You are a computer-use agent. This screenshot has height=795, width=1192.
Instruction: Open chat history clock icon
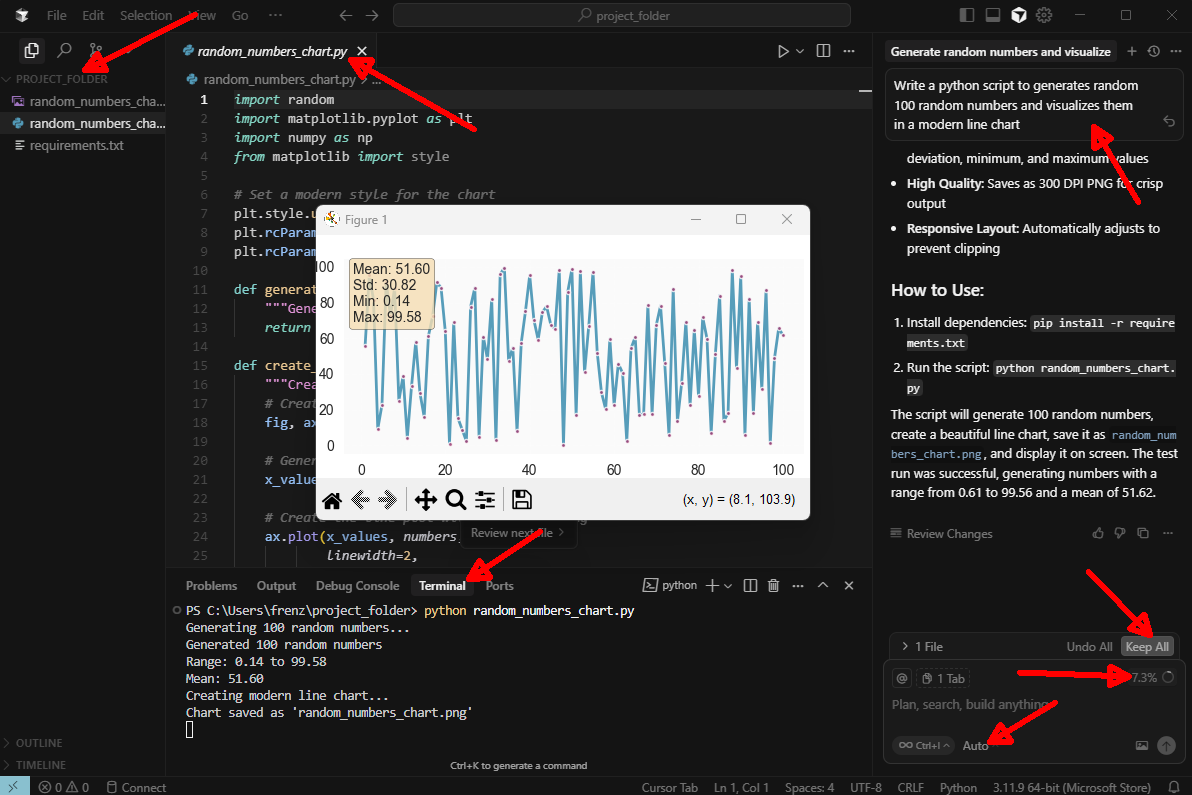click(x=1153, y=51)
